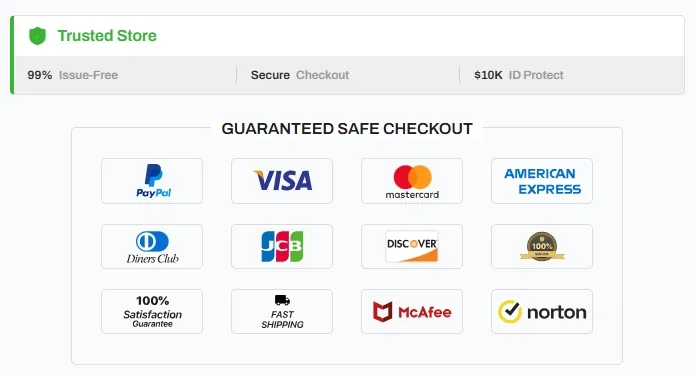Click the Fast Shipping truck badge

point(282,312)
